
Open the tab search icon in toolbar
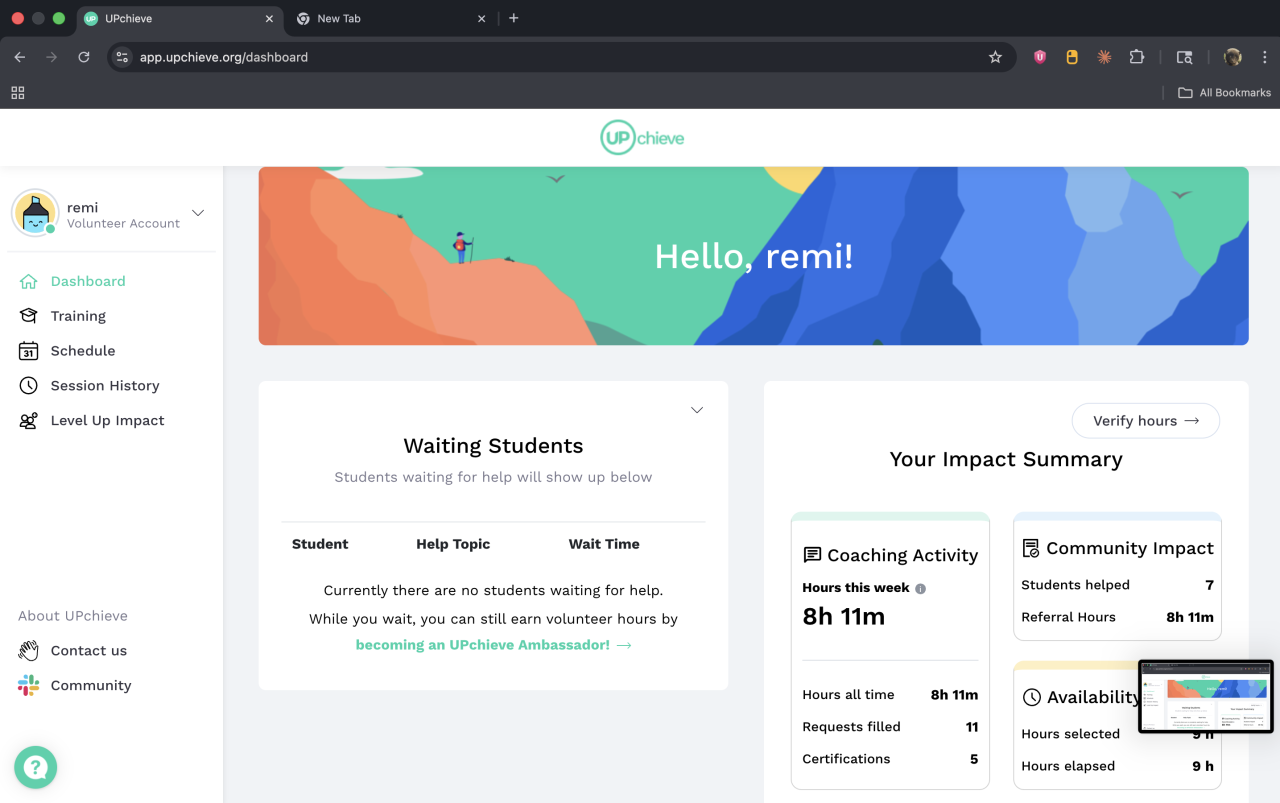click(x=1184, y=57)
